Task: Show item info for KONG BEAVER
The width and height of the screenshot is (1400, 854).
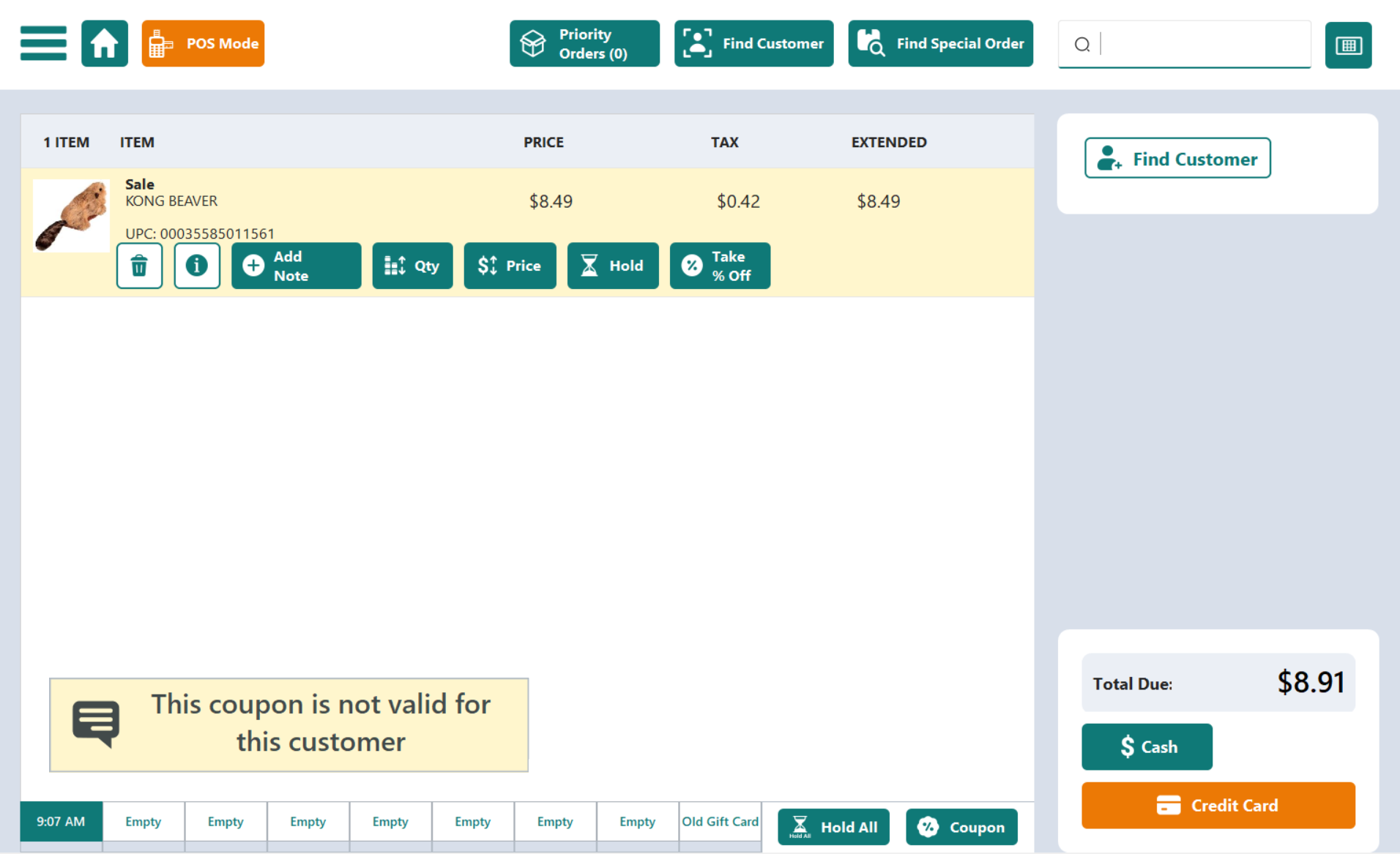Action: tap(197, 266)
